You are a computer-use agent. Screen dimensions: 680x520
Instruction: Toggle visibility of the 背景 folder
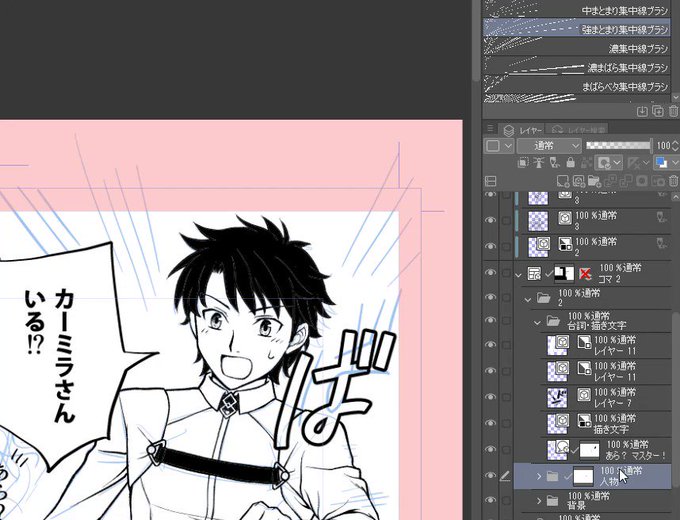(490, 500)
